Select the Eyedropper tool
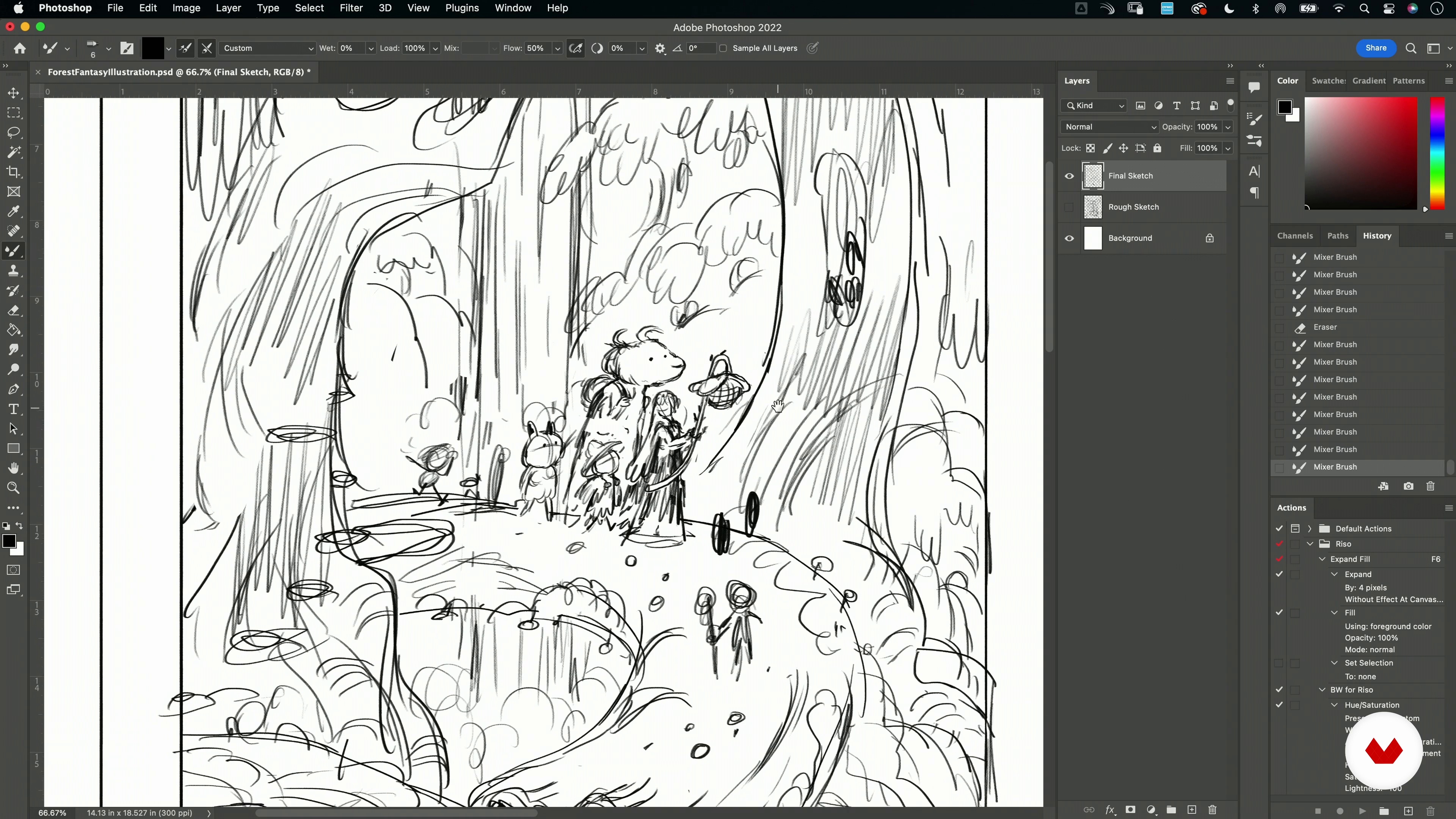Image resolution: width=1456 pixels, height=819 pixels. click(14, 212)
